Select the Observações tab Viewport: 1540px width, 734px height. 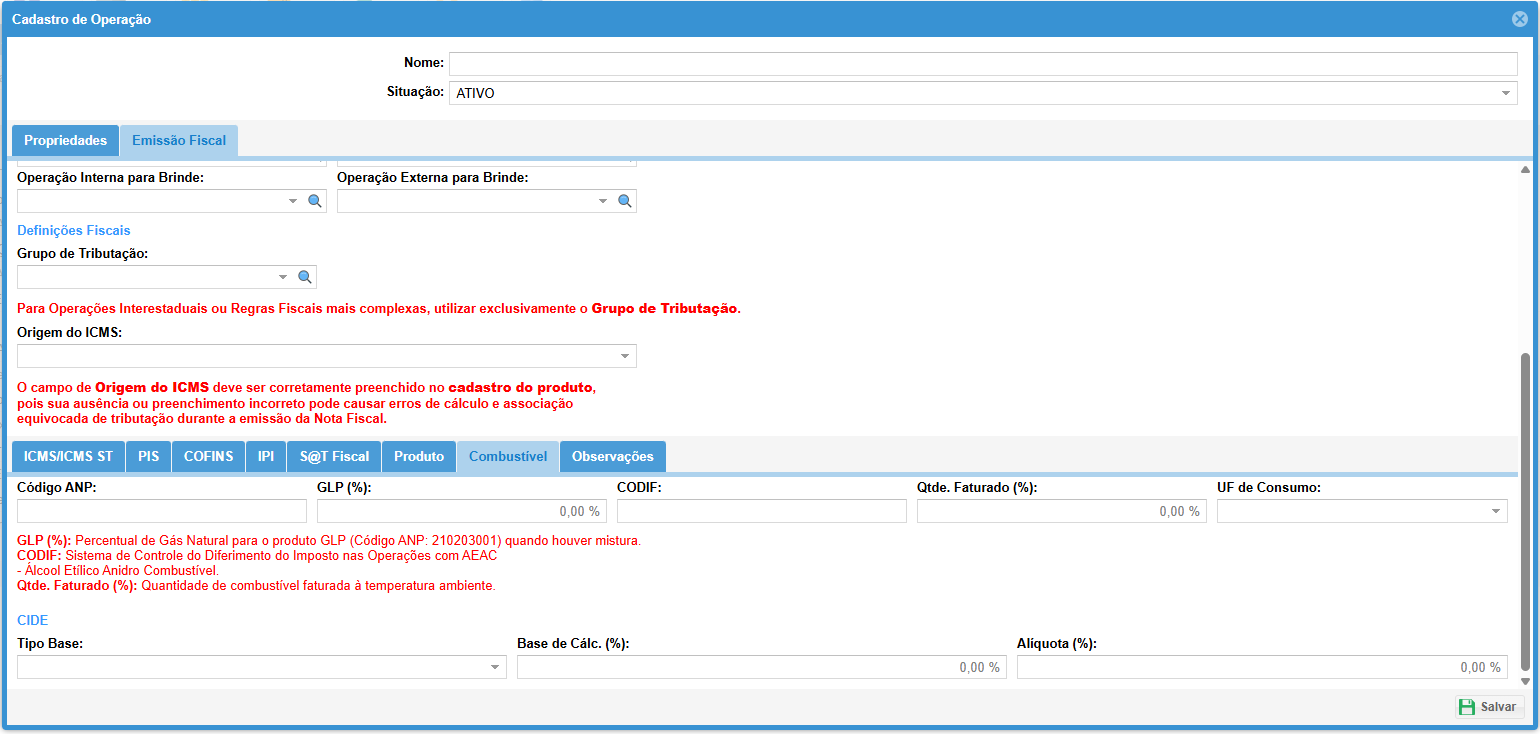pyautogui.click(x=612, y=456)
